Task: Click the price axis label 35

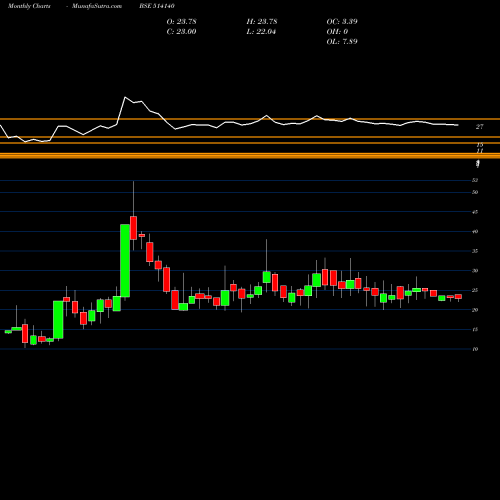Action: click(x=475, y=251)
